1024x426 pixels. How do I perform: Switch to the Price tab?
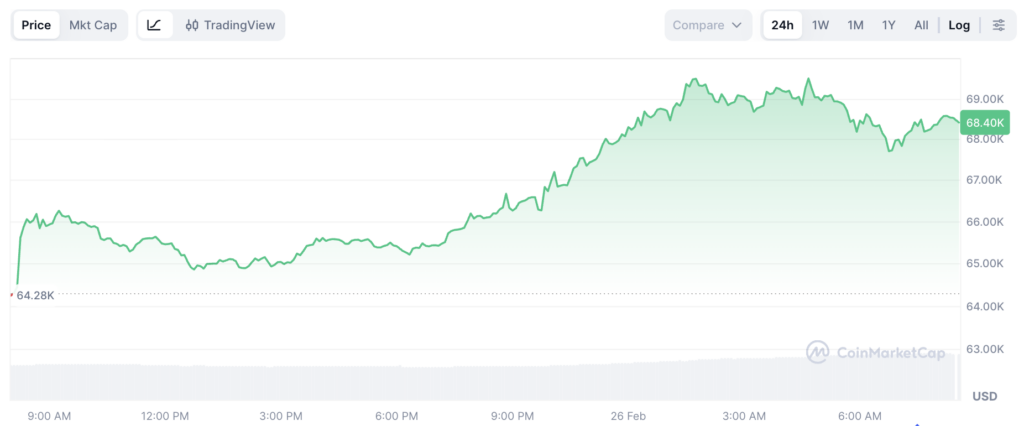coord(36,25)
